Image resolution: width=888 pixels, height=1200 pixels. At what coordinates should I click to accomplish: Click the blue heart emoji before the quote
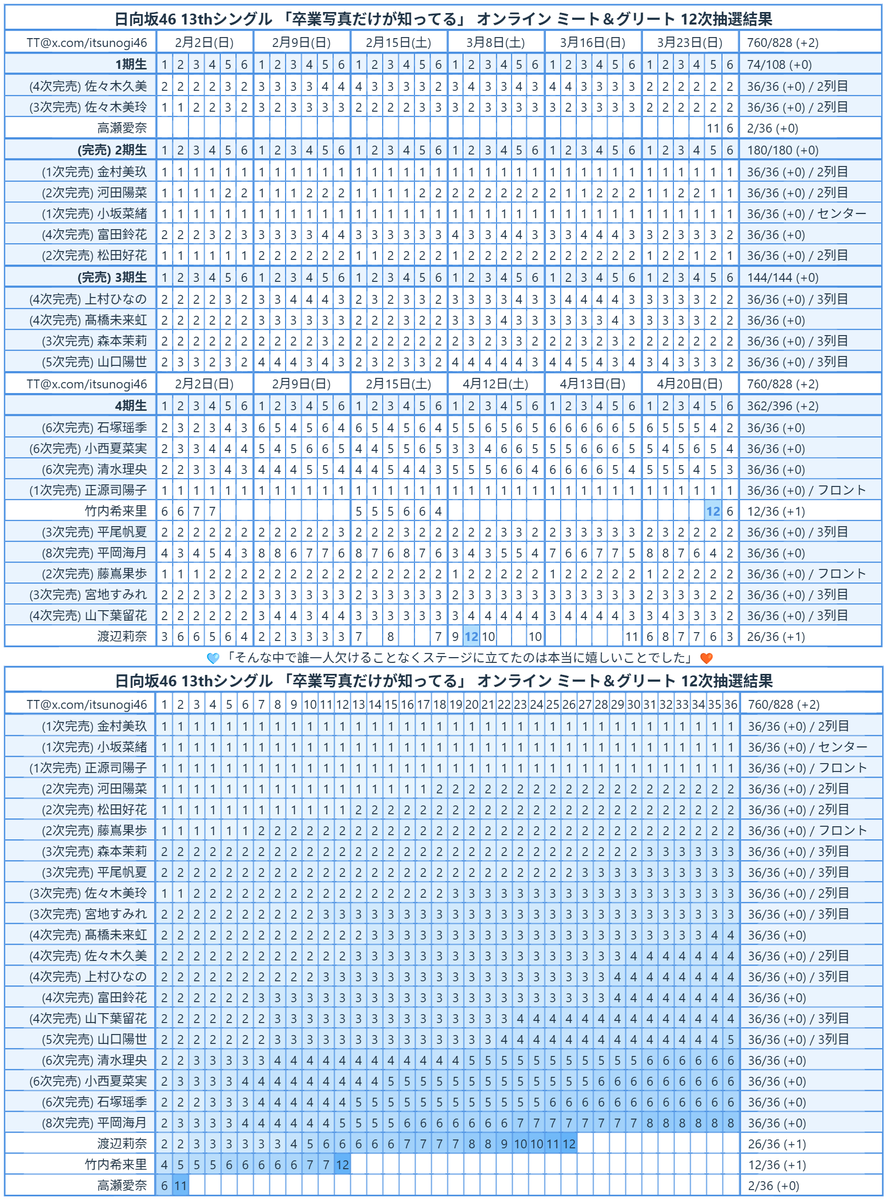tap(213, 657)
